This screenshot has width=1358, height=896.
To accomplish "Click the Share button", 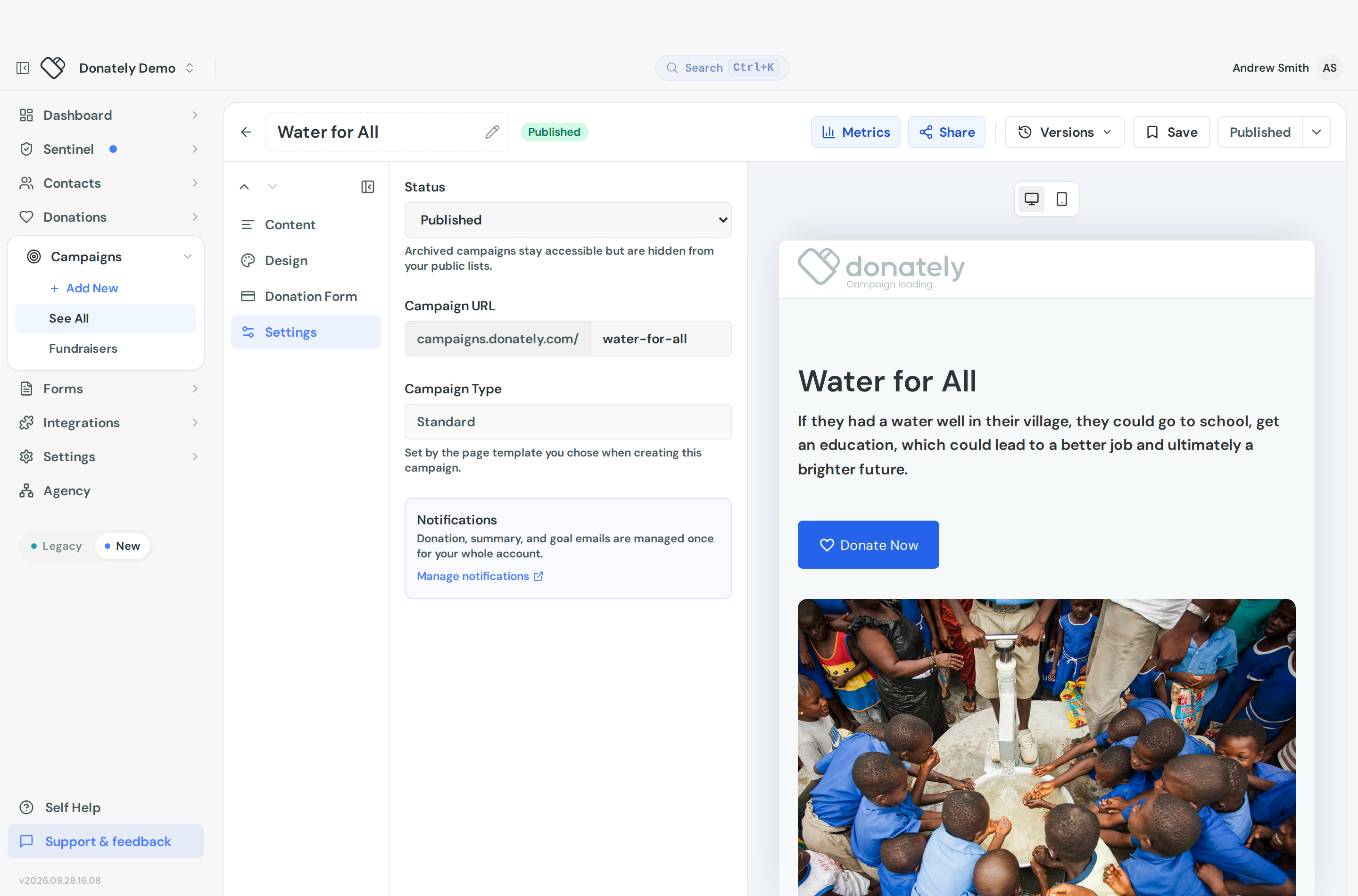I will pyautogui.click(x=947, y=132).
